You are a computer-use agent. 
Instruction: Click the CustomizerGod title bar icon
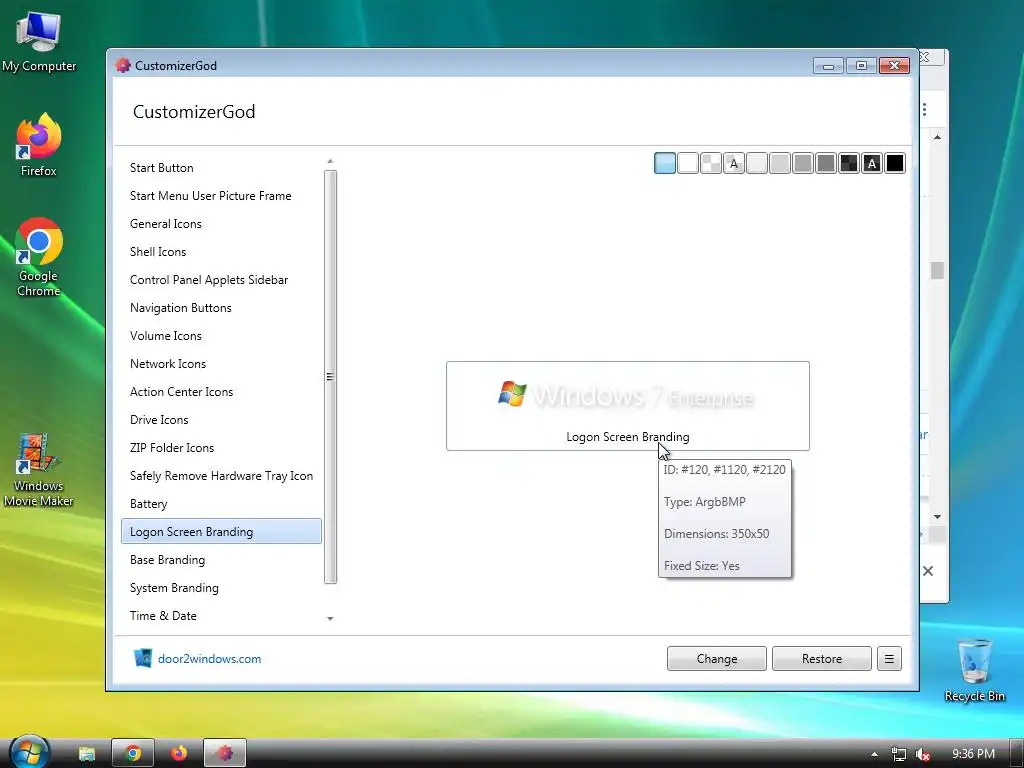point(123,65)
